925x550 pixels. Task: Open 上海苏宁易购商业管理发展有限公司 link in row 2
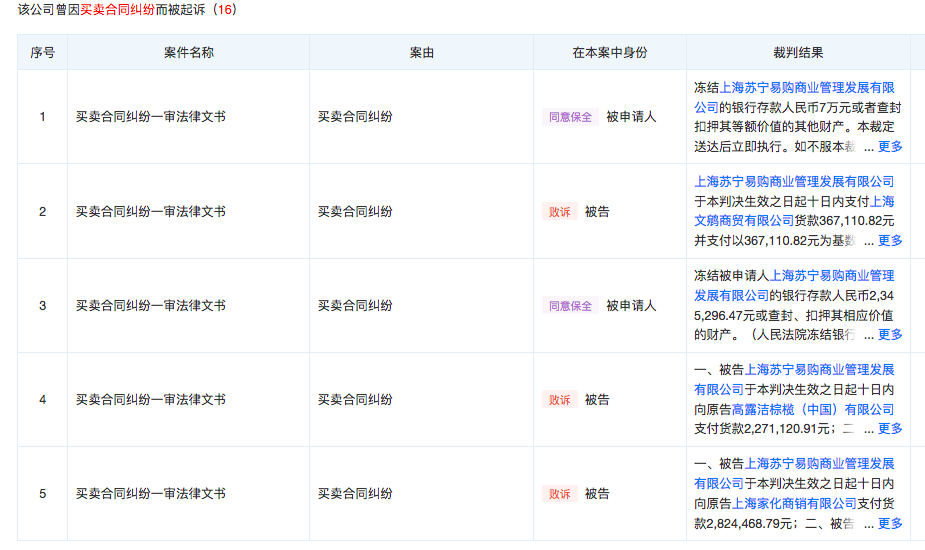coord(794,182)
